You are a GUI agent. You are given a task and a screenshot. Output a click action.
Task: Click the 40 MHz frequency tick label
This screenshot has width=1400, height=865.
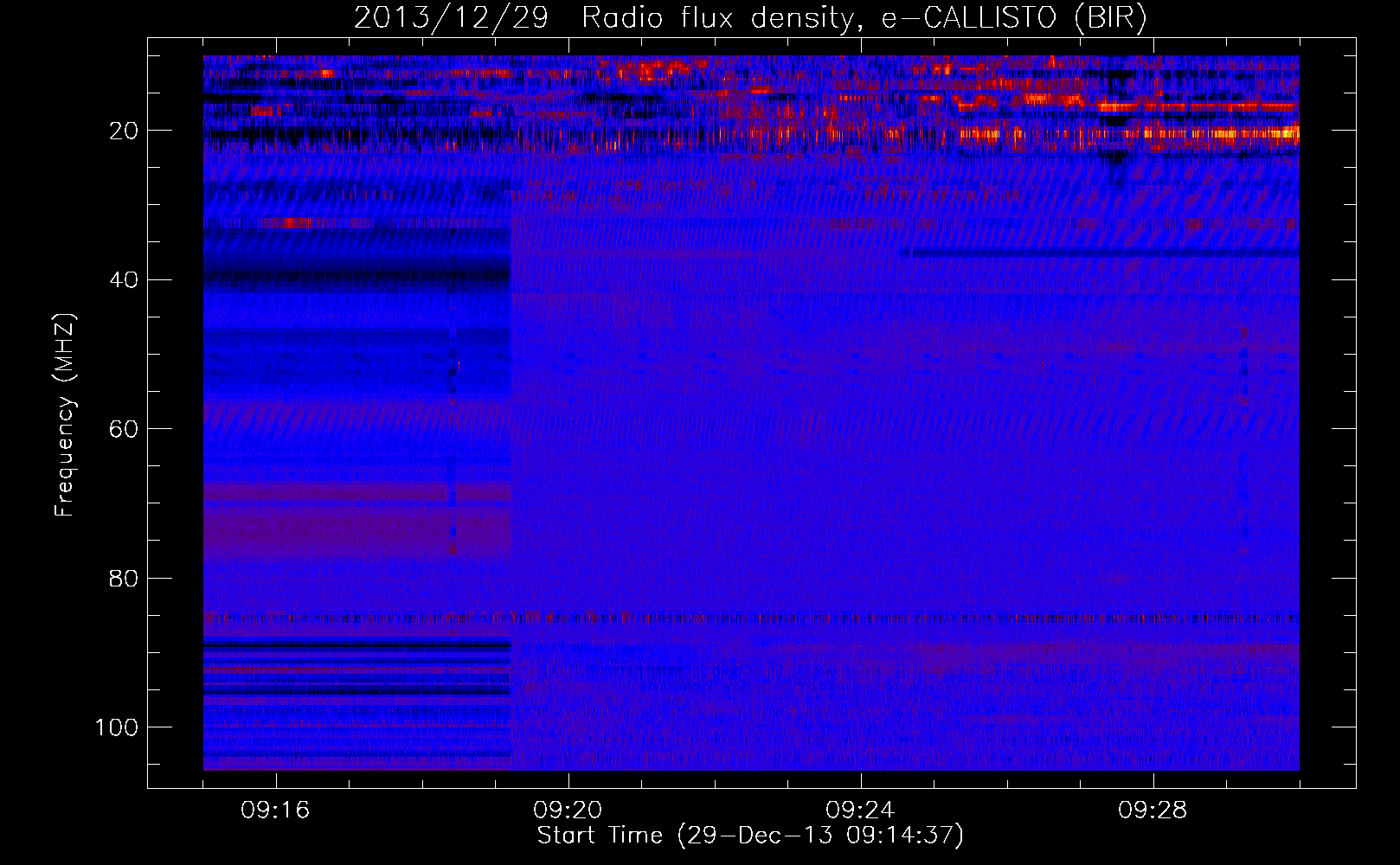[124, 280]
